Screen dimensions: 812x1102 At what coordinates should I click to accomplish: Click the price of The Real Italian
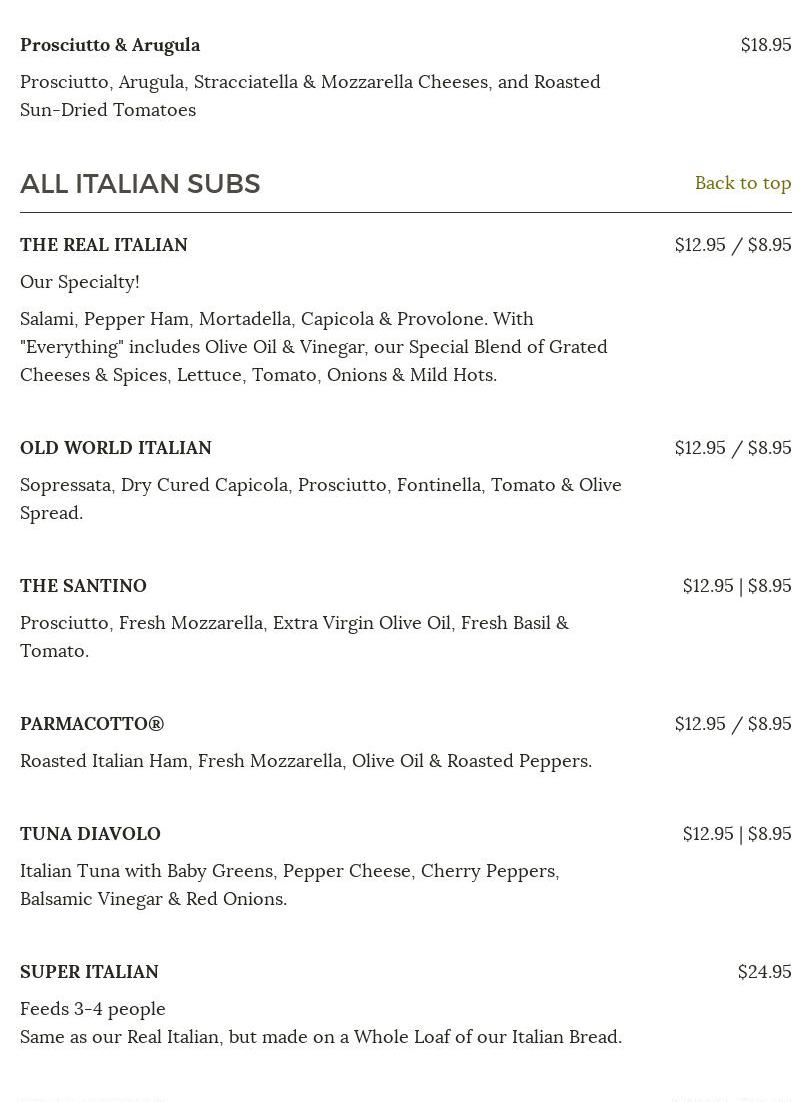732,245
